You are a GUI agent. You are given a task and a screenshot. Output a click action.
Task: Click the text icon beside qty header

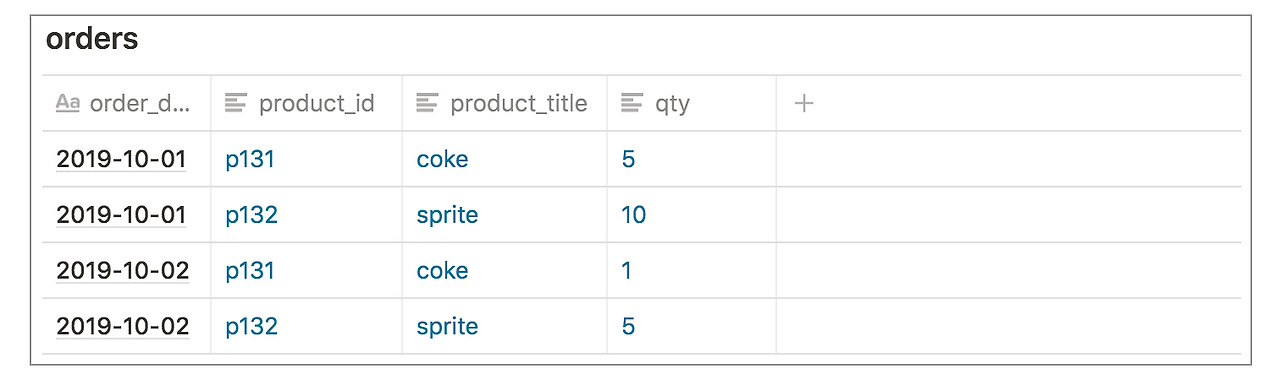tap(632, 103)
